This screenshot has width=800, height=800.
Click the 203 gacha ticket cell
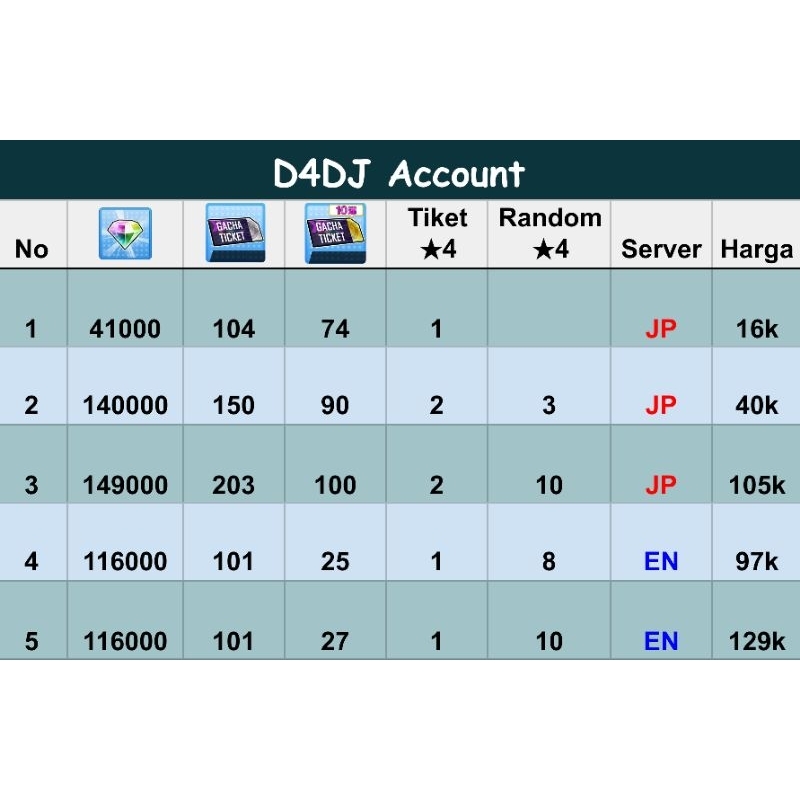234,485
